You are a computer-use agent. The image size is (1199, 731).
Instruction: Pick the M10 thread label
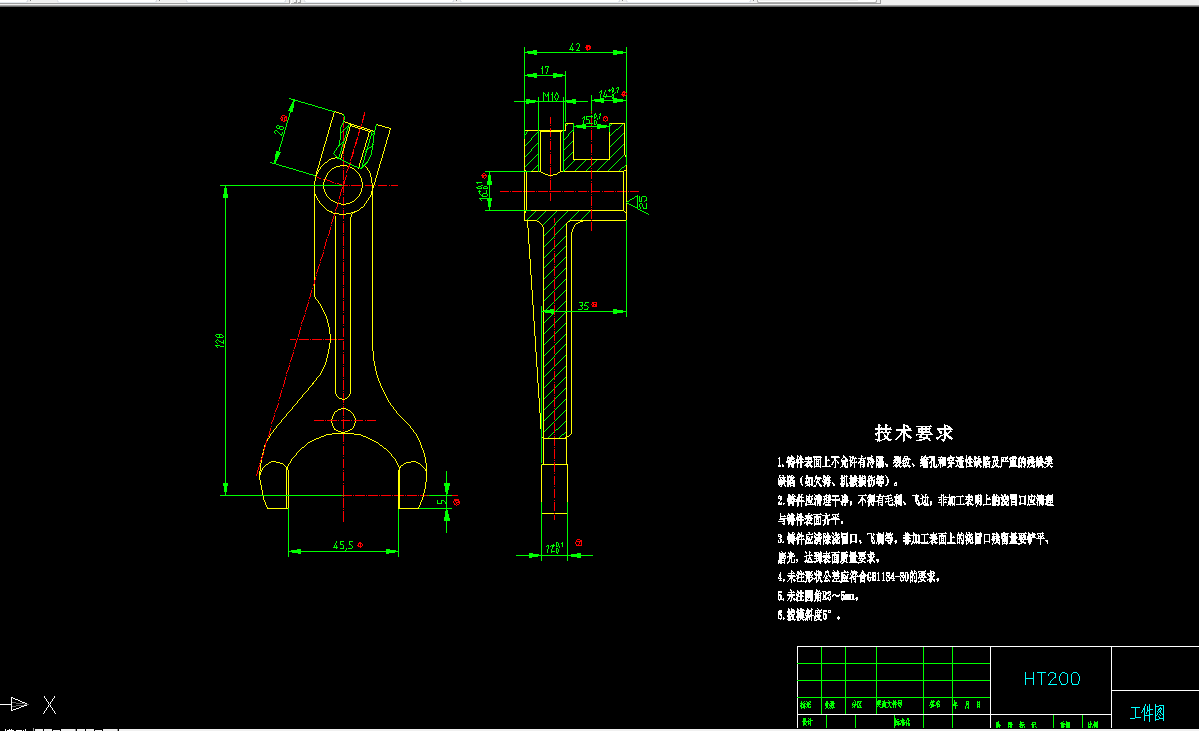tap(551, 96)
